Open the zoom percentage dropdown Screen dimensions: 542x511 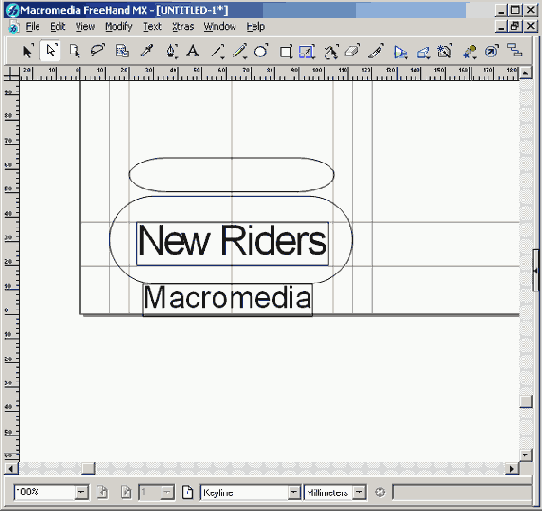coord(82,492)
